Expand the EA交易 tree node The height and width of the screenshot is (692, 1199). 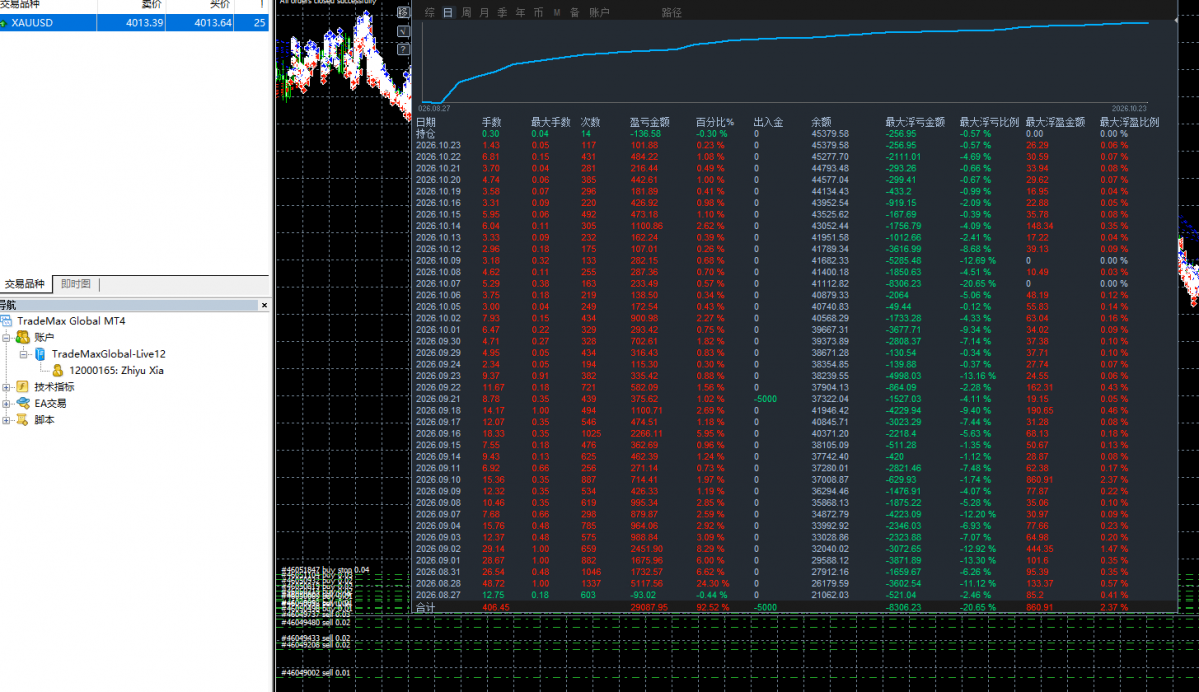tap(6, 403)
